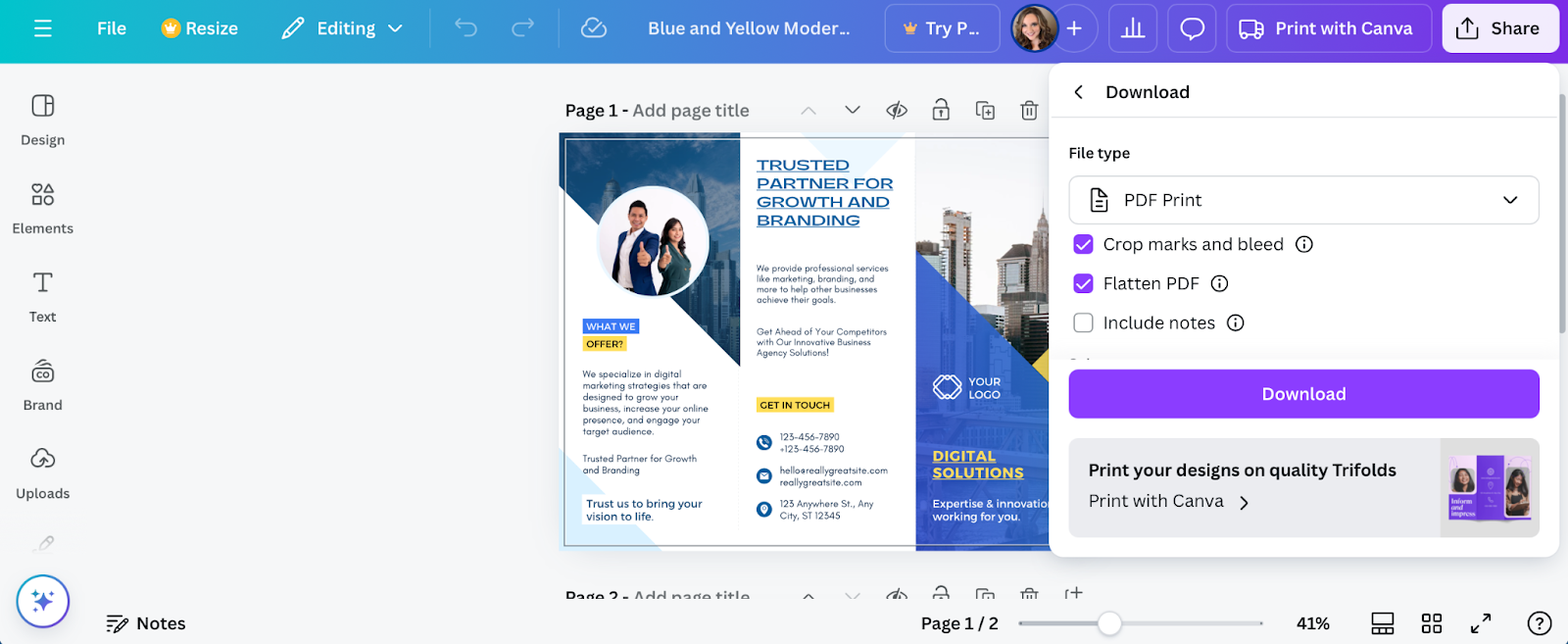Open the Elements tab in sidebar
This screenshot has height=644, width=1568.
pos(42,208)
